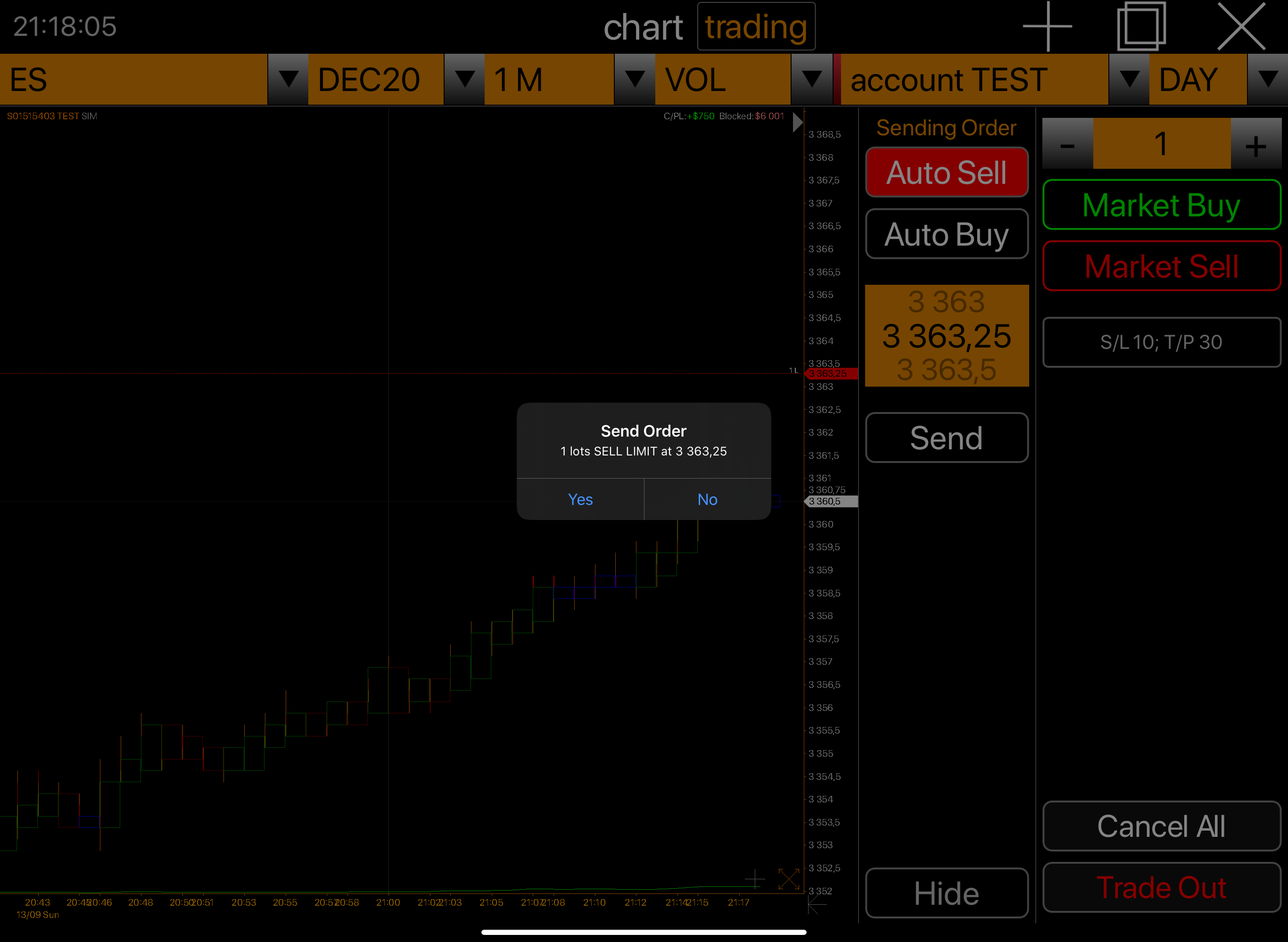Click the scroll-to-latest arrow below price axis
Screen dimensions: 1288x942
(x=817, y=904)
